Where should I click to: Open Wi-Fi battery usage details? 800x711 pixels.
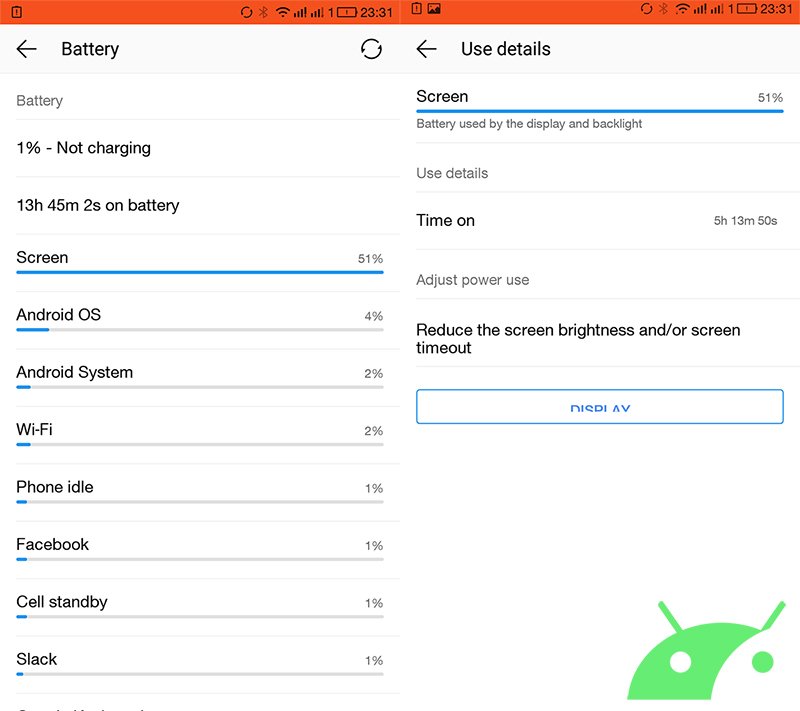(x=200, y=435)
